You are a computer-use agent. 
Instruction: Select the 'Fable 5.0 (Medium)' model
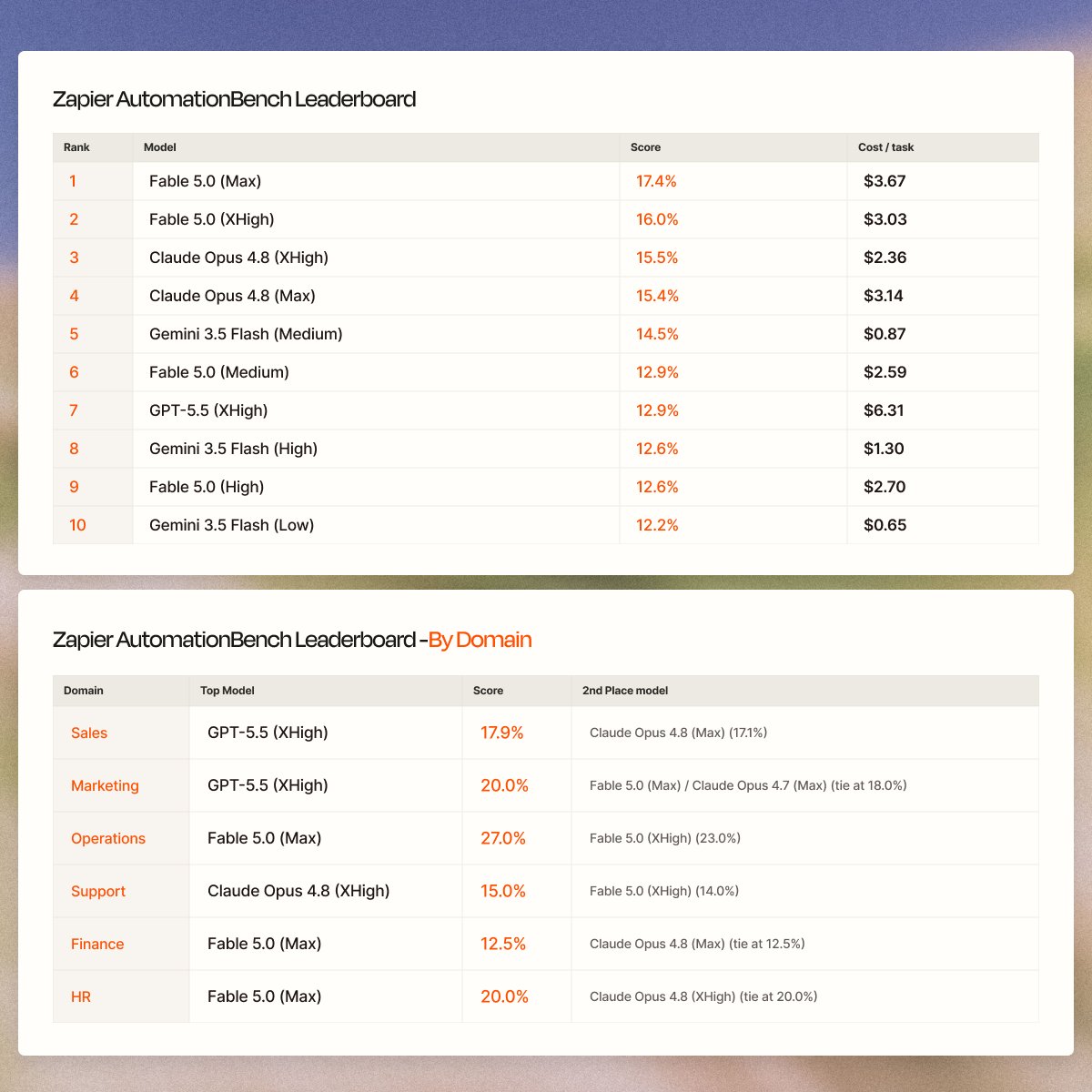pos(219,372)
